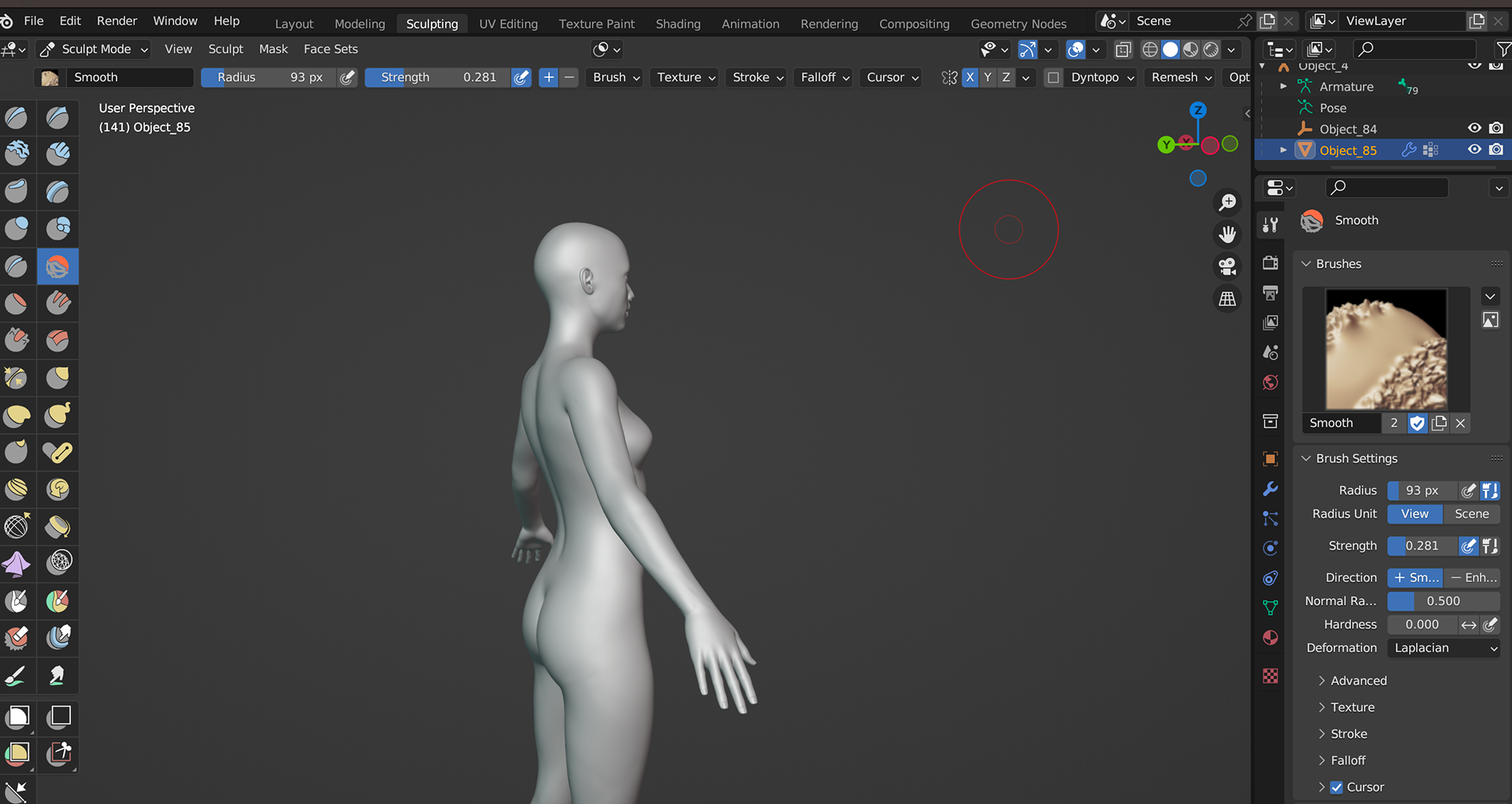
Task: Expand Object_85 in the outliner
Action: (1283, 150)
